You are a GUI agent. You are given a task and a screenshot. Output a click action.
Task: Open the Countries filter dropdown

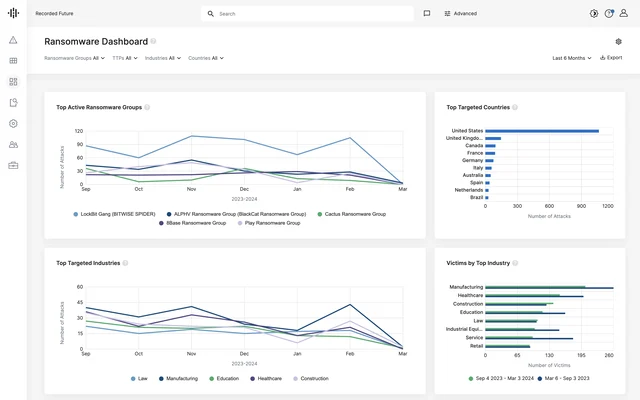pyautogui.click(x=206, y=58)
